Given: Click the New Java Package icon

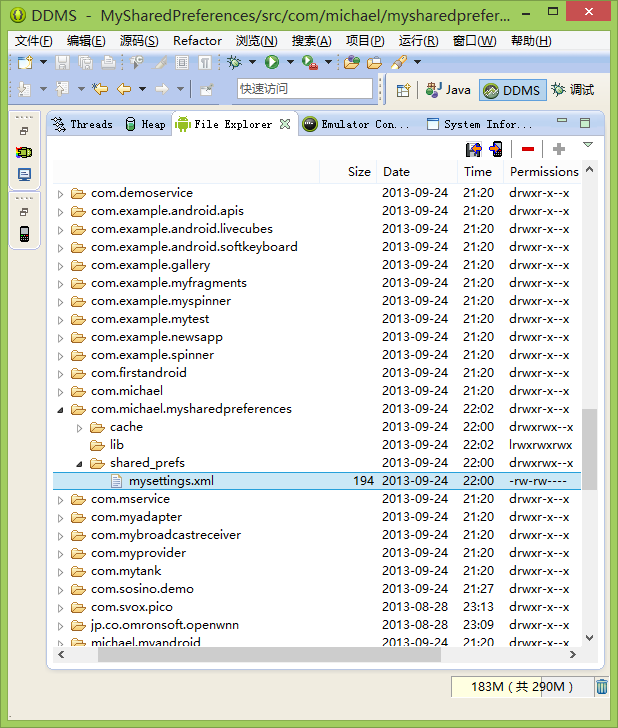Looking at the screenshot, I should point(352,62).
